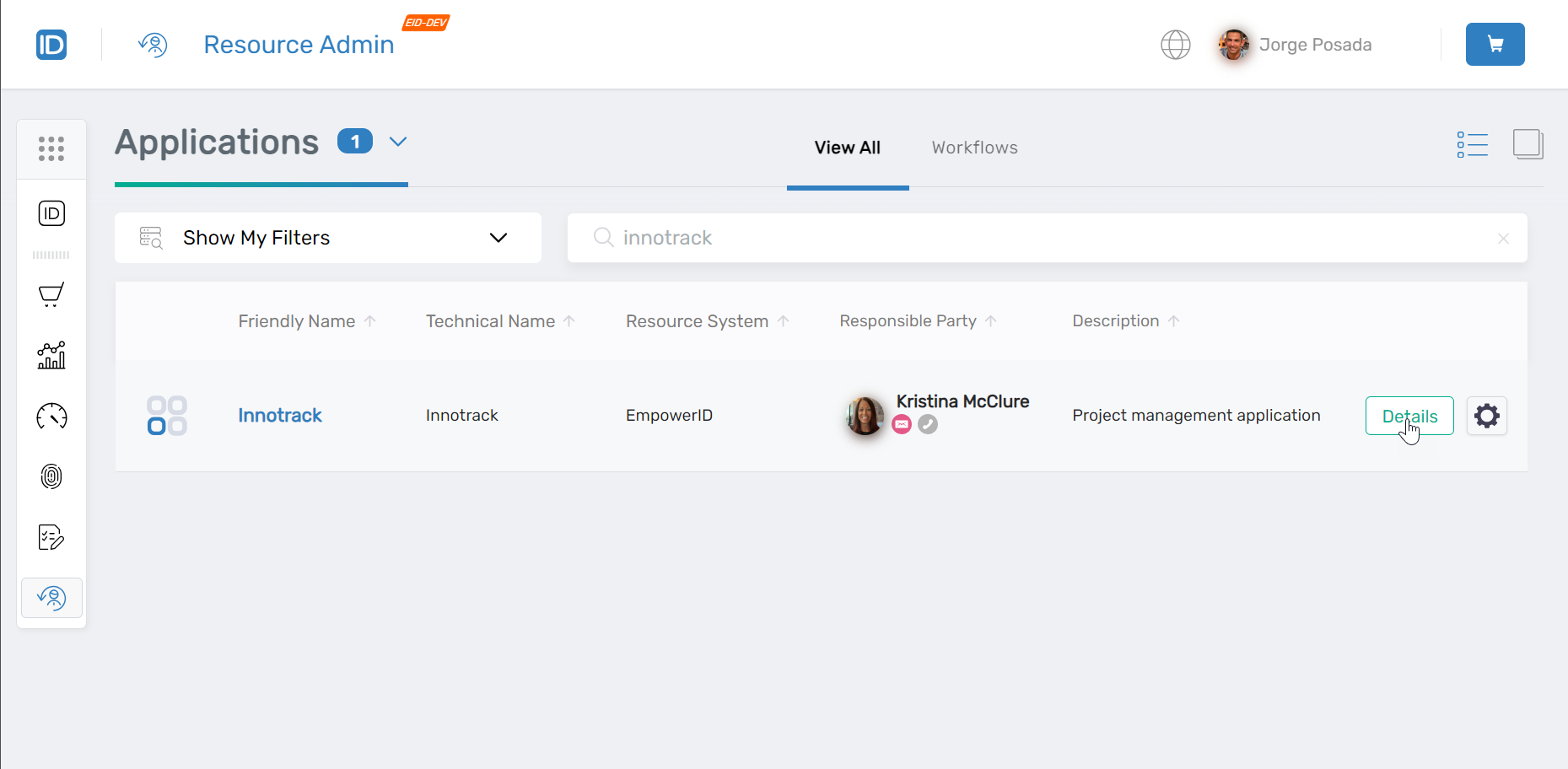
Task: Open Details for the Innotrack application
Action: coord(1409,416)
